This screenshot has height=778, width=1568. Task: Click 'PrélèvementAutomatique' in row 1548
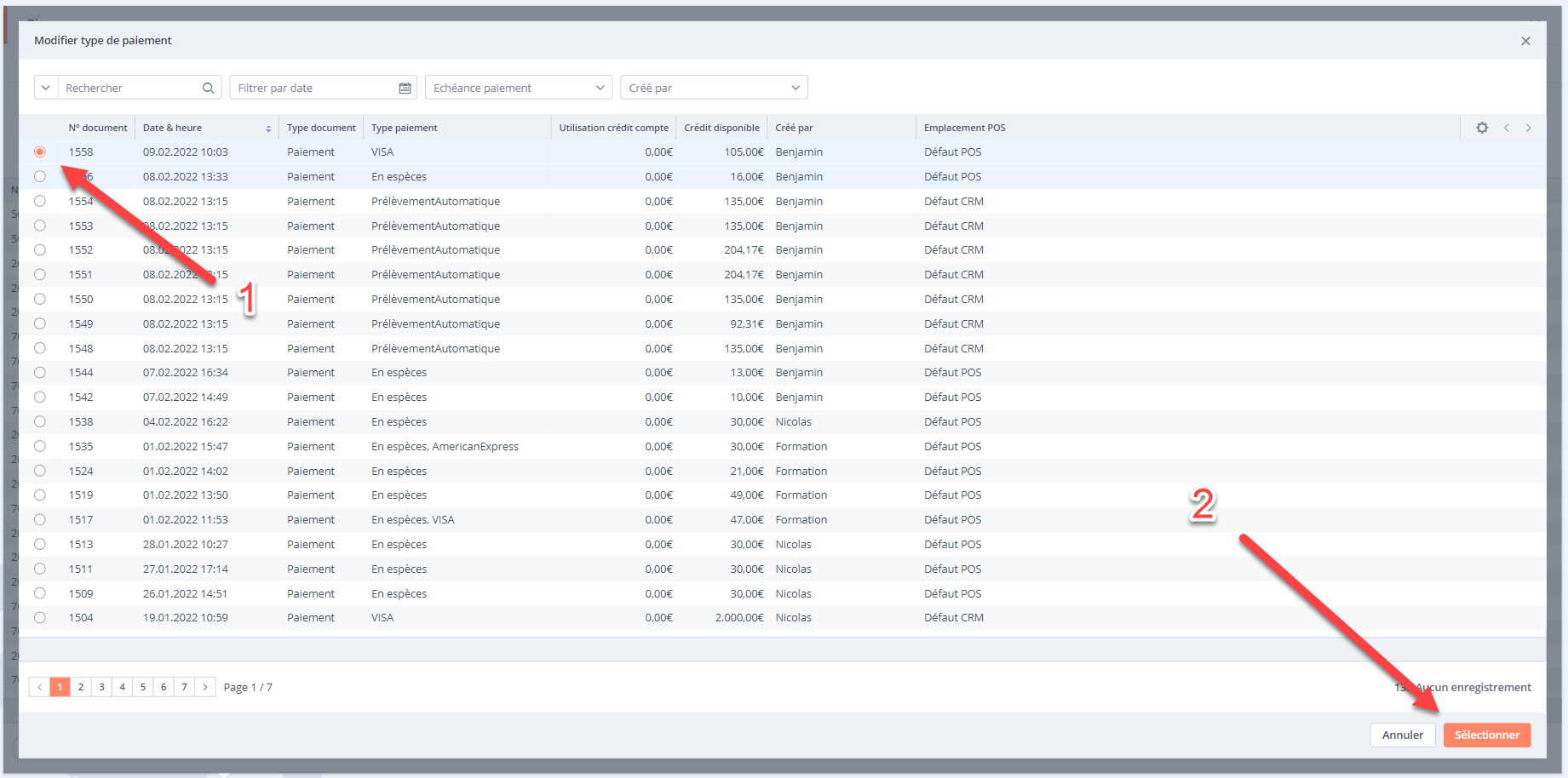[436, 348]
